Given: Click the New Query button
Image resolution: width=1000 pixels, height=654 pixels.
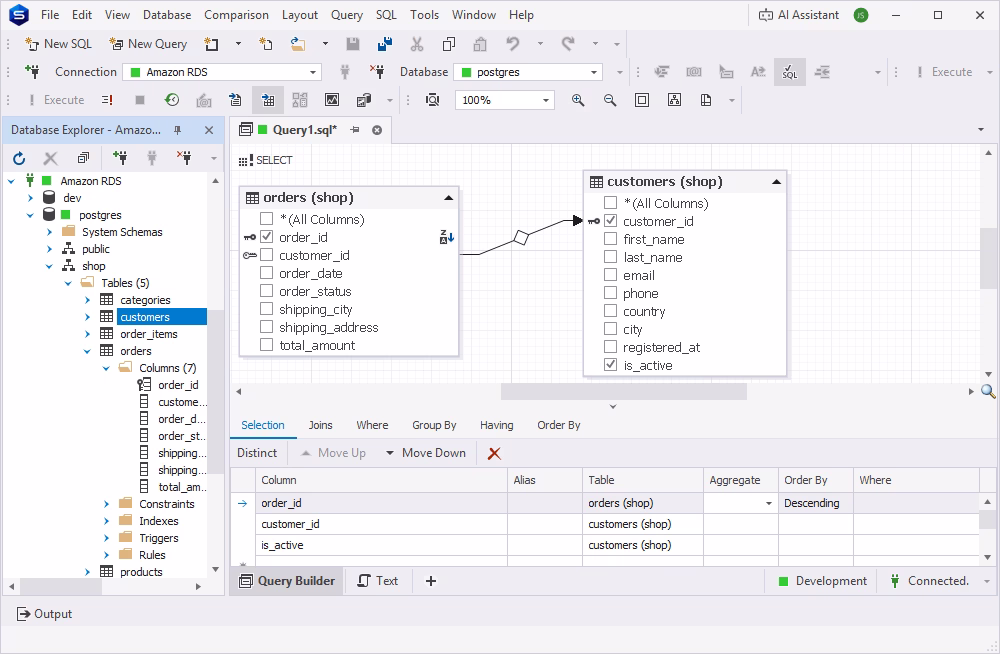Looking at the screenshot, I should pos(148,44).
